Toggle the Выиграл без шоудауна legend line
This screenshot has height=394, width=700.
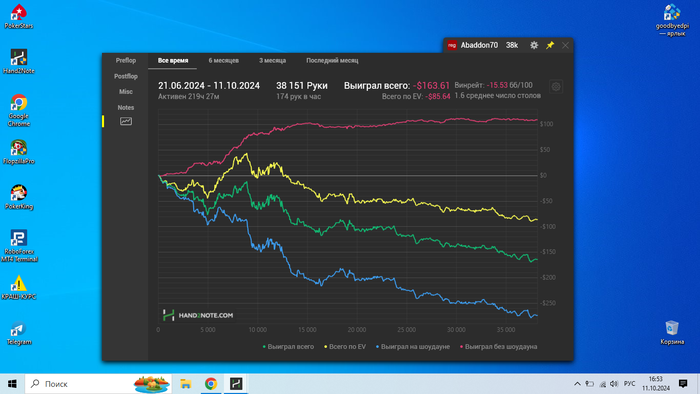click(x=499, y=347)
